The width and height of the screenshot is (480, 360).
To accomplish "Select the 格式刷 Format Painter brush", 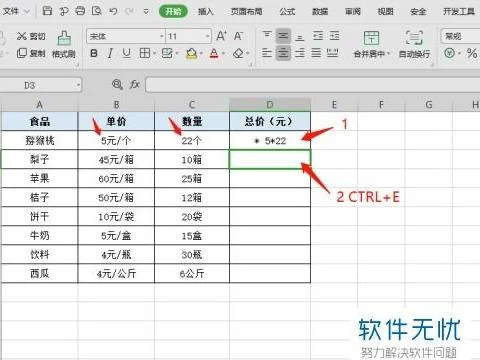I will tap(64, 44).
